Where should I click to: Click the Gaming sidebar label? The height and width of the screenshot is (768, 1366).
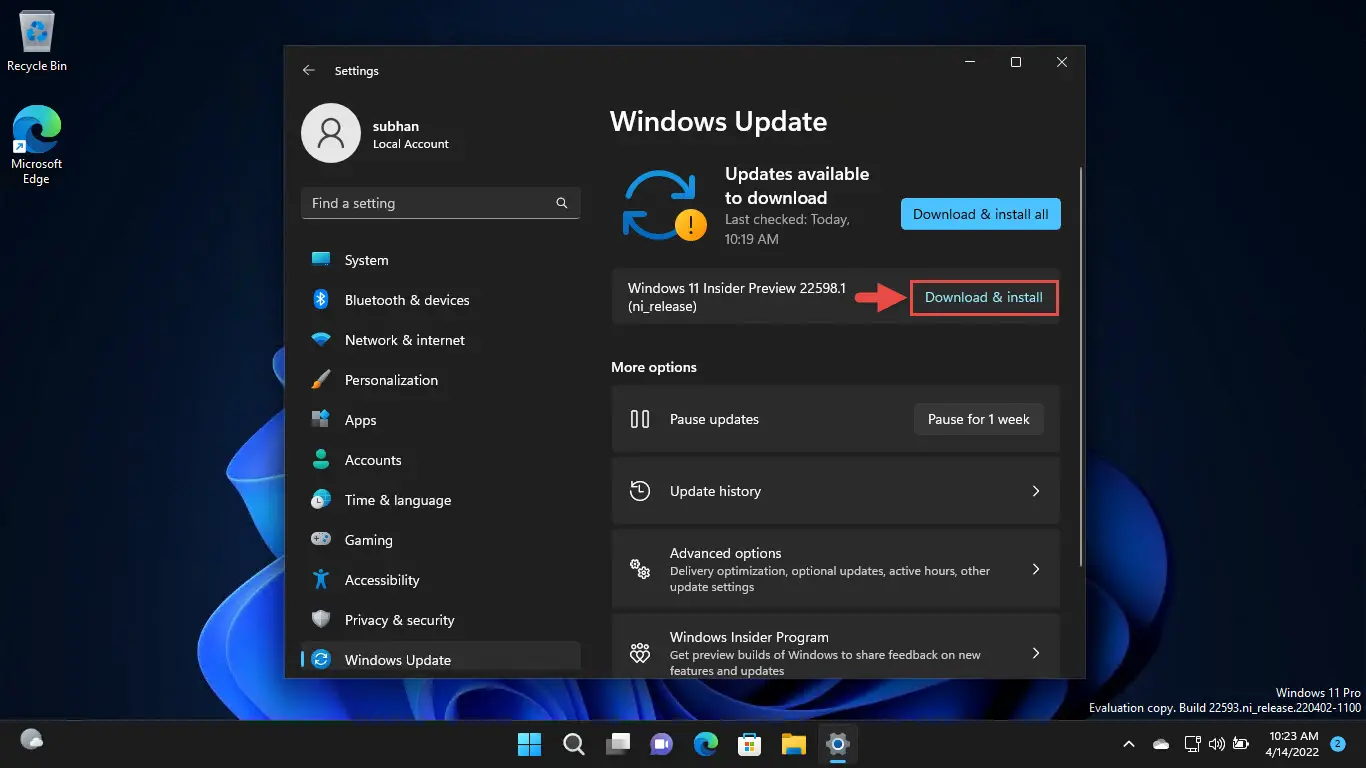[x=369, y=540]
